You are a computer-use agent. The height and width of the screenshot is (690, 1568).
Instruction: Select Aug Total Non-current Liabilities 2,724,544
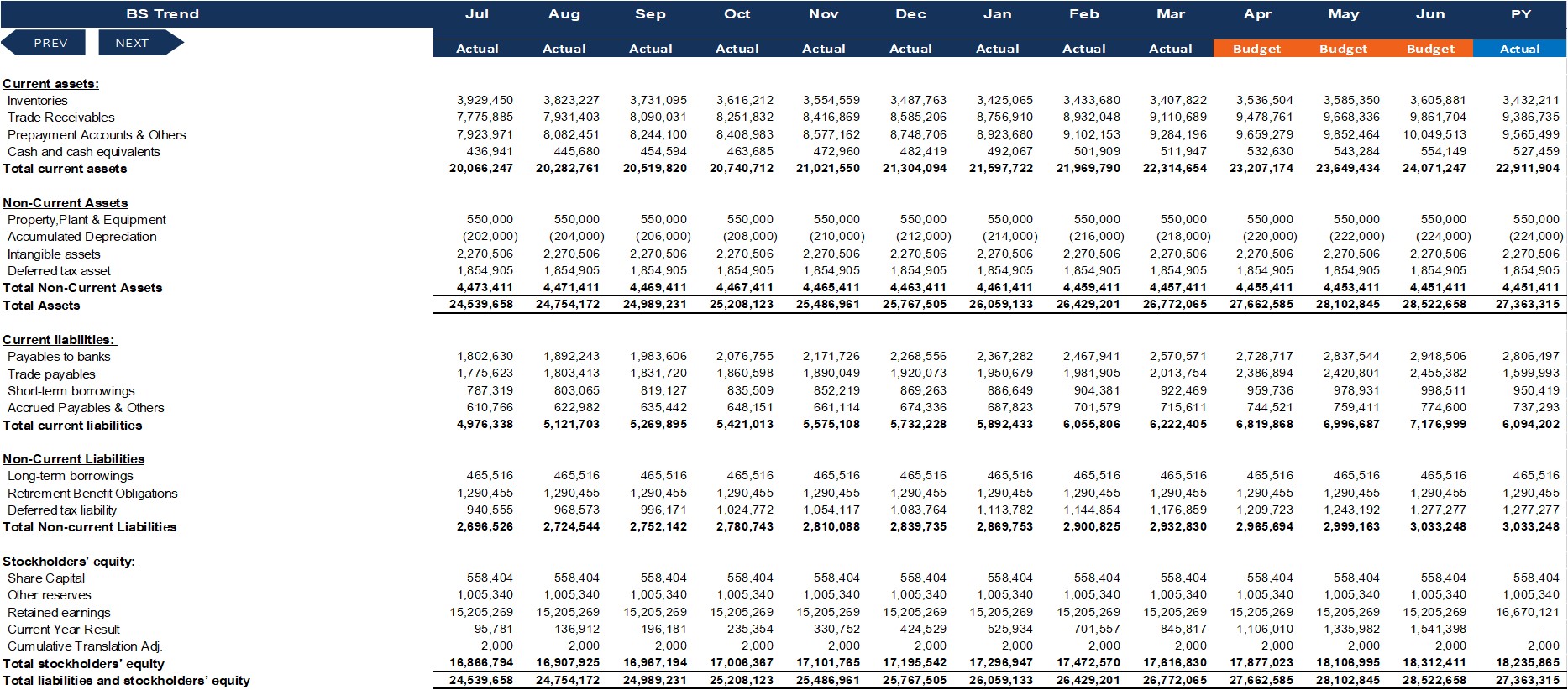click(x=571, y=526)
